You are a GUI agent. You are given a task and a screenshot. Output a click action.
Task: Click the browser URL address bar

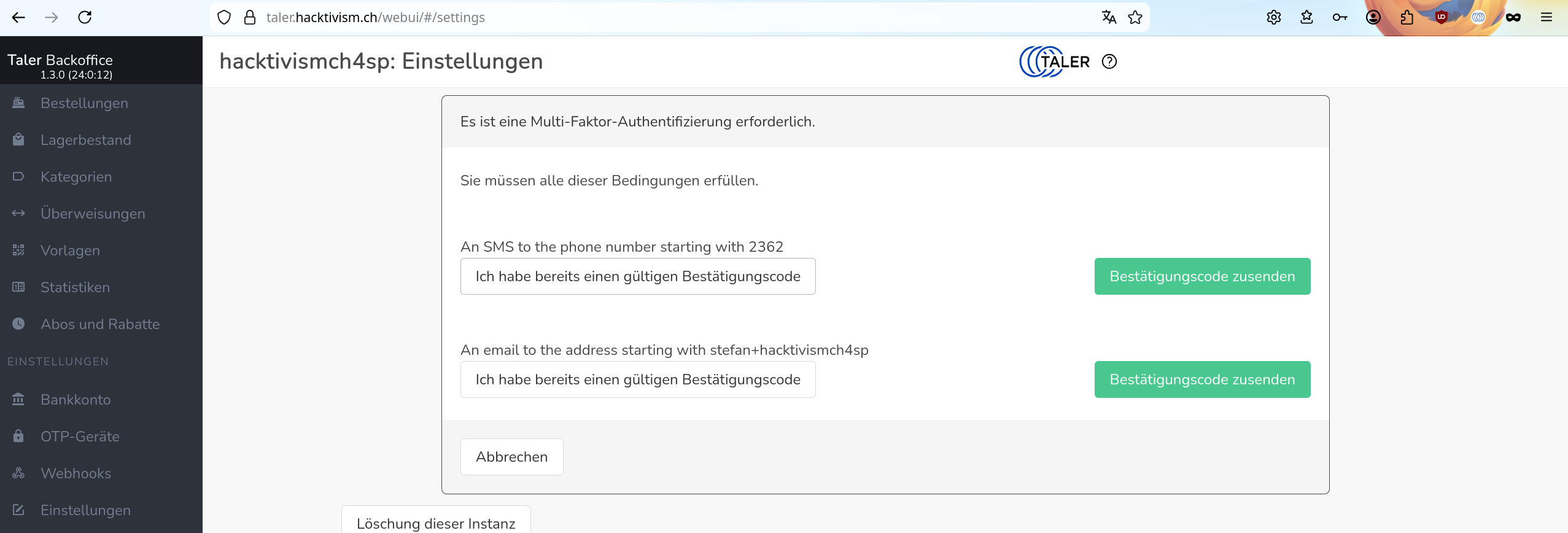(675, 17)
